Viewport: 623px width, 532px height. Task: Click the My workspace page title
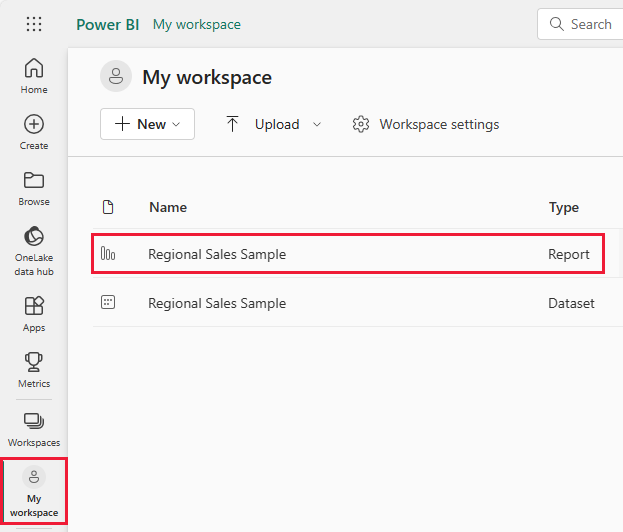click(x=207, y=77)
